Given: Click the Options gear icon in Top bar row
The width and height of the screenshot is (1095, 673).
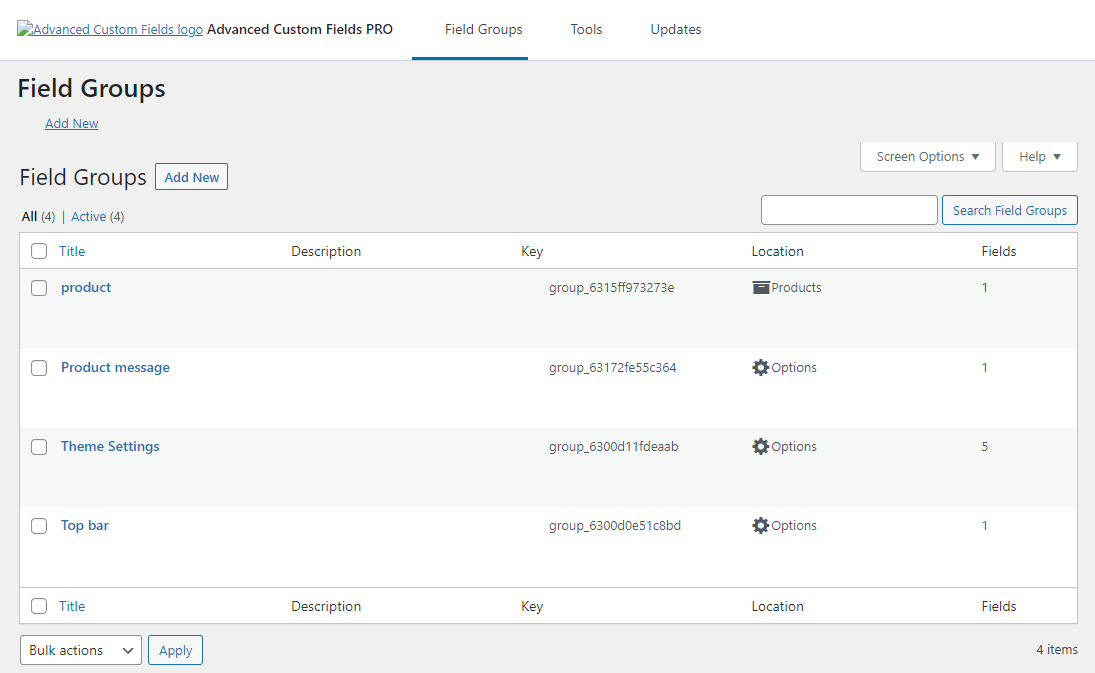Looking at the screenshot, I should click(760, 525).
